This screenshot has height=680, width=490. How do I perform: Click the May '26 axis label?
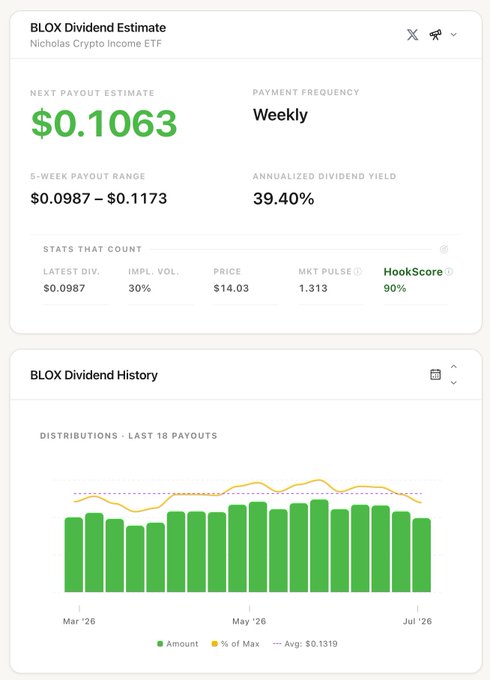[x=249, y=621]
